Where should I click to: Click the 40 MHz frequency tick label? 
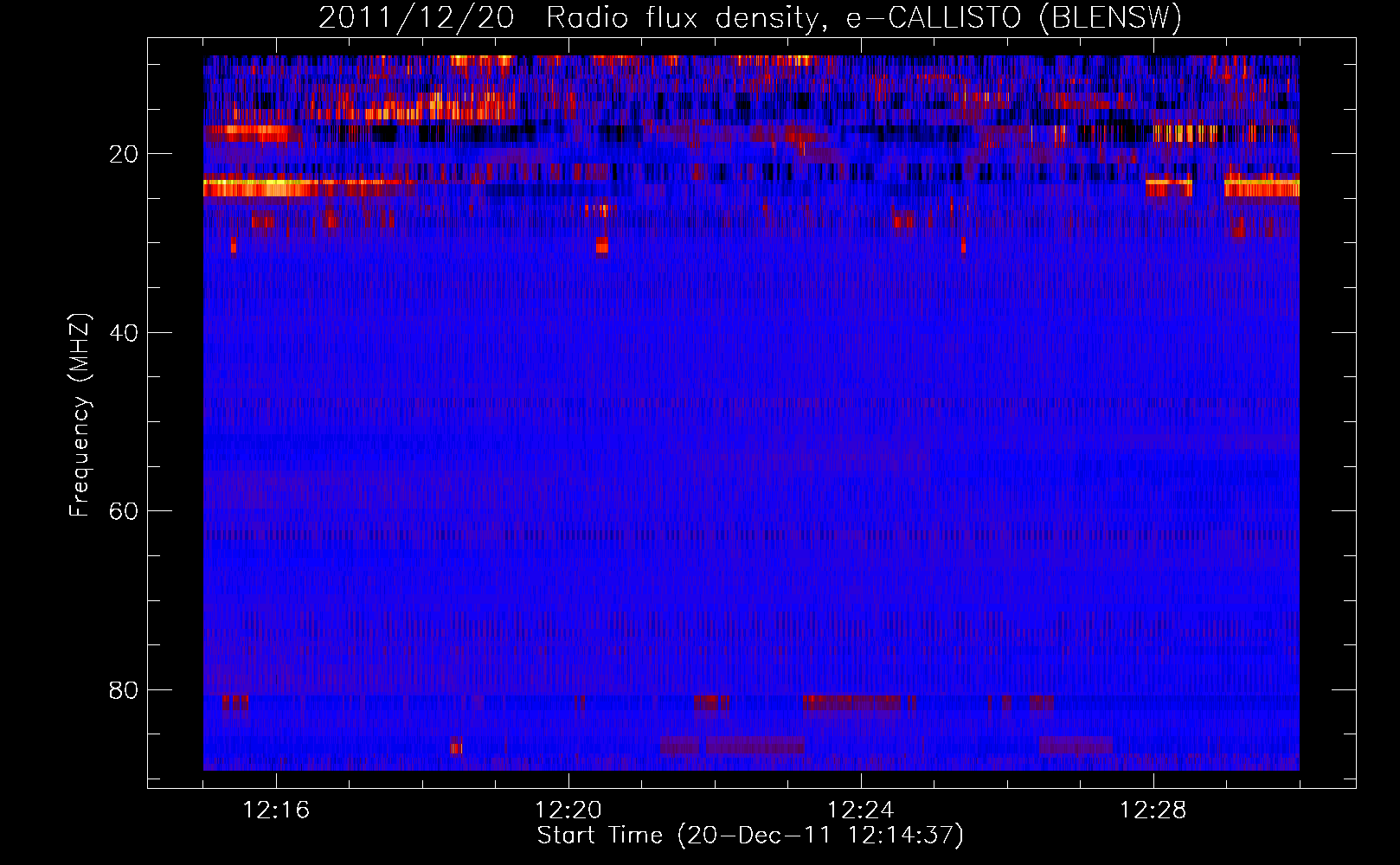pos(125,333)
